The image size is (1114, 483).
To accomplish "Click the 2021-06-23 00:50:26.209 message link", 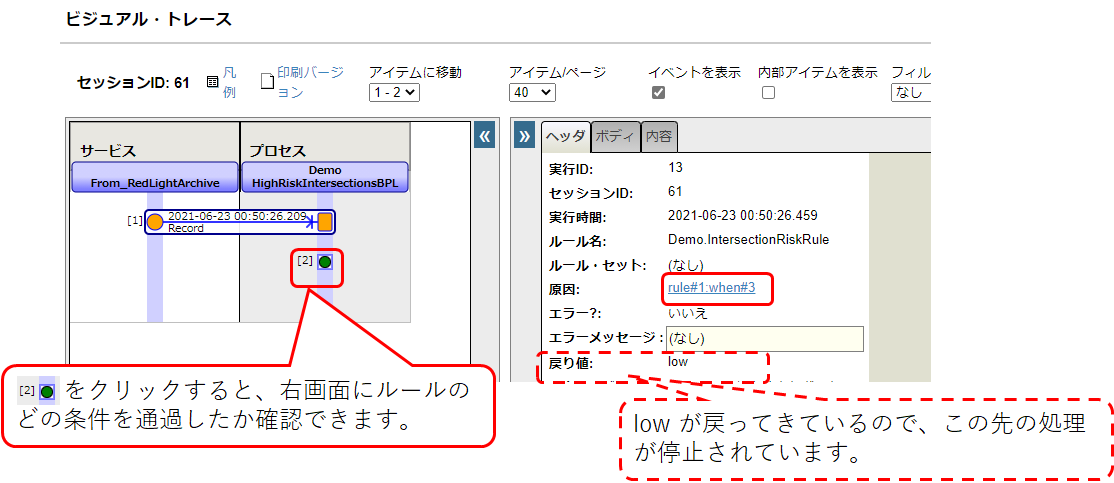I will click(237, 216).
